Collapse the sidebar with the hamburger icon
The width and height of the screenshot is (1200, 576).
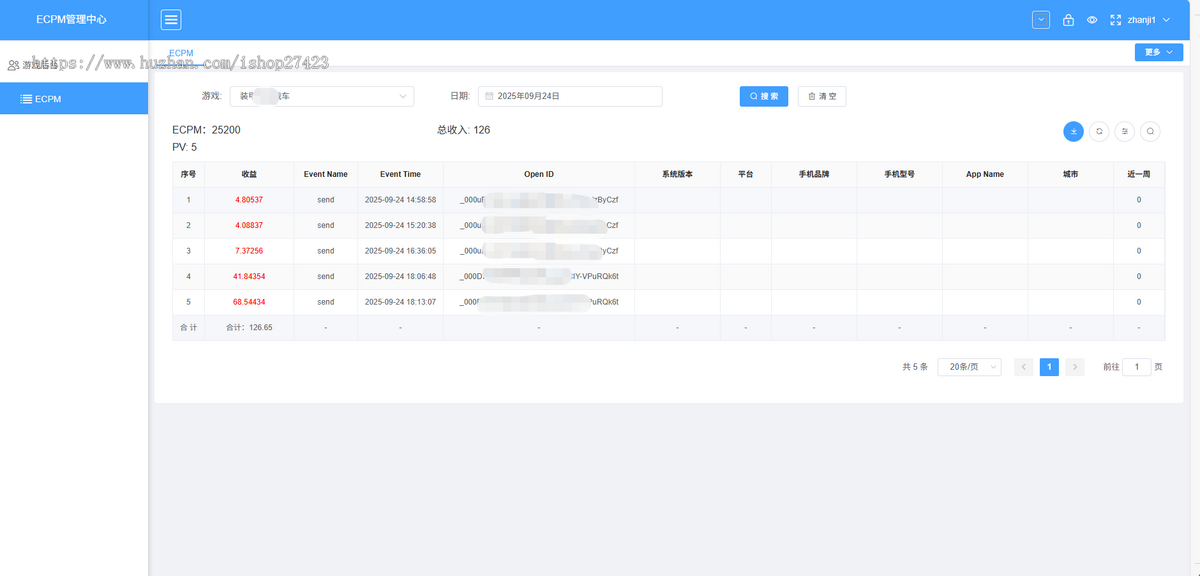click(171, 20)
